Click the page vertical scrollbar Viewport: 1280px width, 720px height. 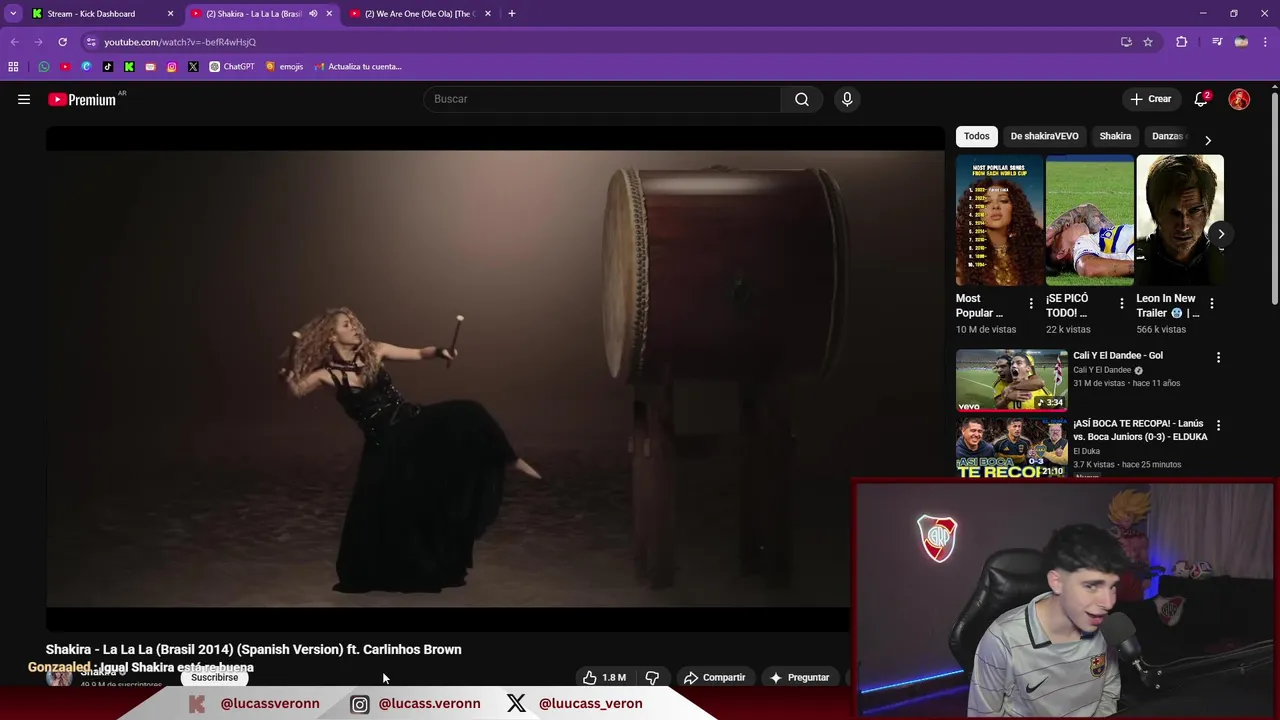point(1275,200)
